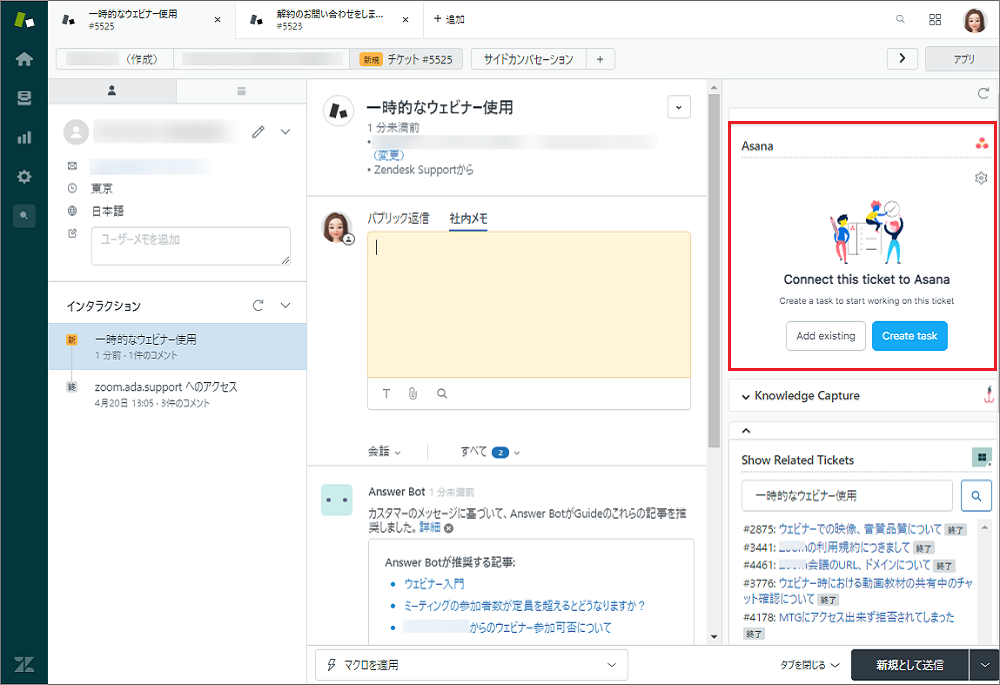Screen dimensions: 1000x685
Task: Expand the requester options chevron beside the pencil
Action: (x=285, y=132)
